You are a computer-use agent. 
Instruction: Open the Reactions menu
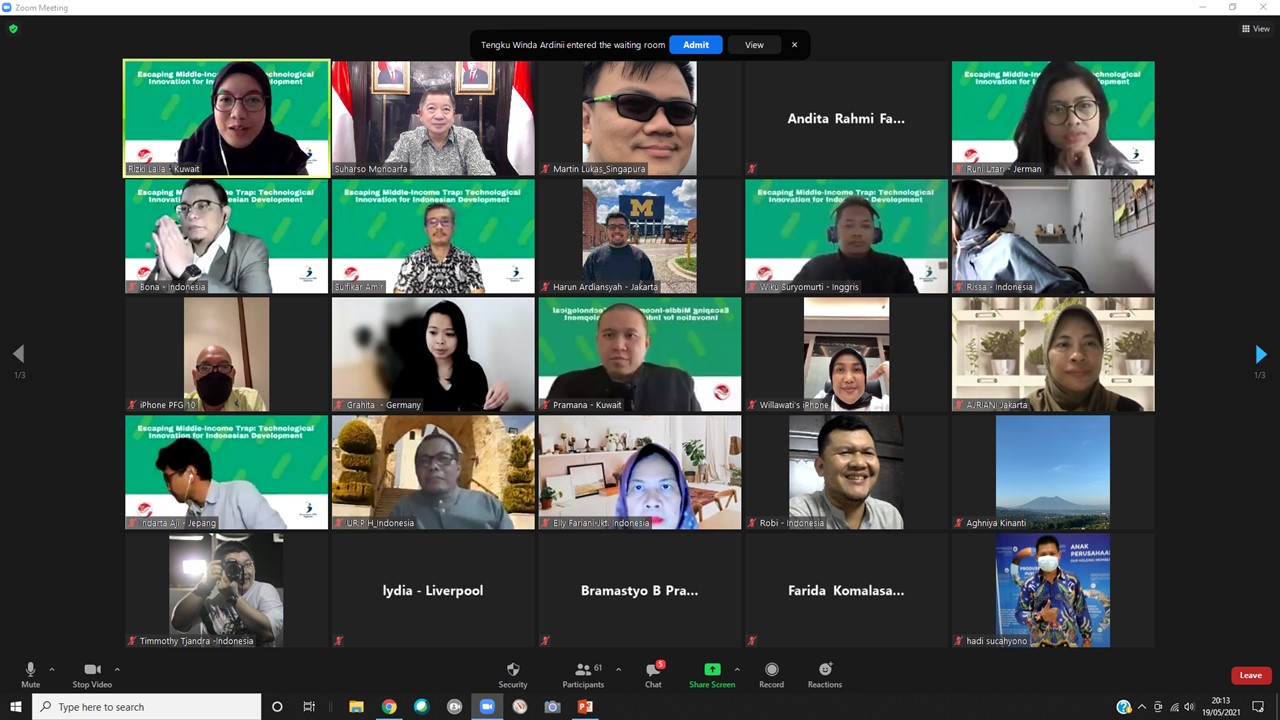(x=825, y=674)
